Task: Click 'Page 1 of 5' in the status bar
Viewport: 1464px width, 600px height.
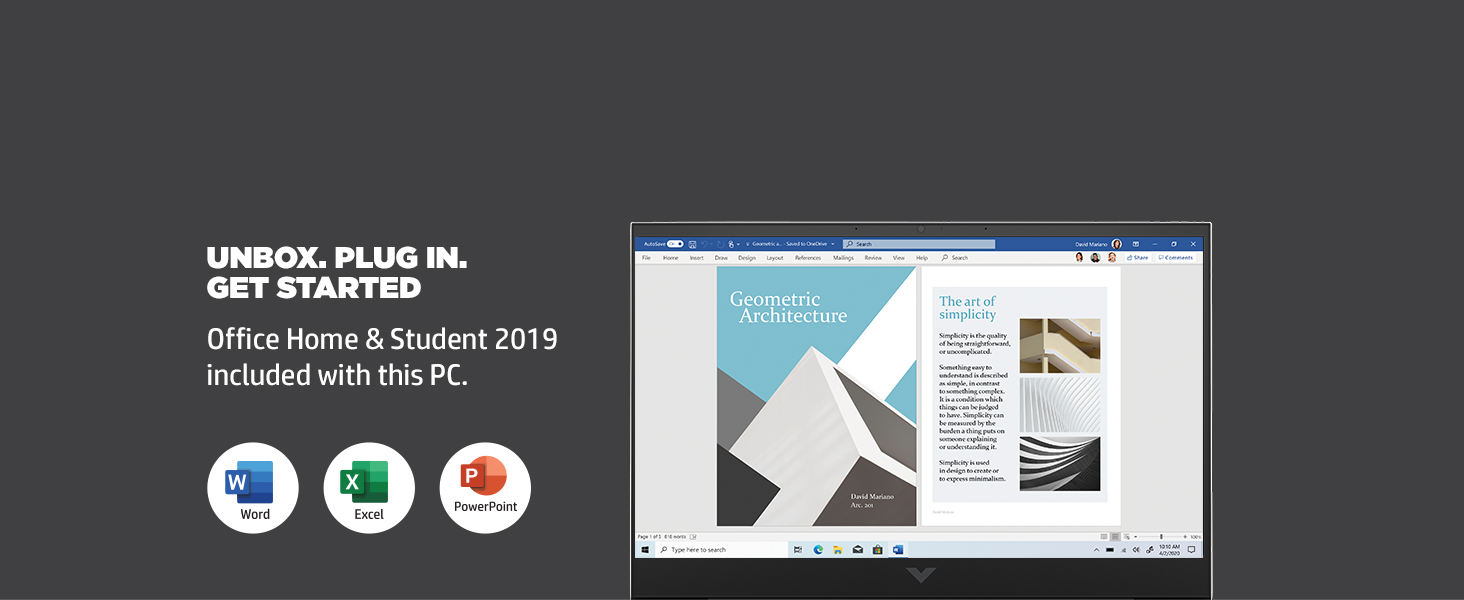Action: [x=649, y=537]
